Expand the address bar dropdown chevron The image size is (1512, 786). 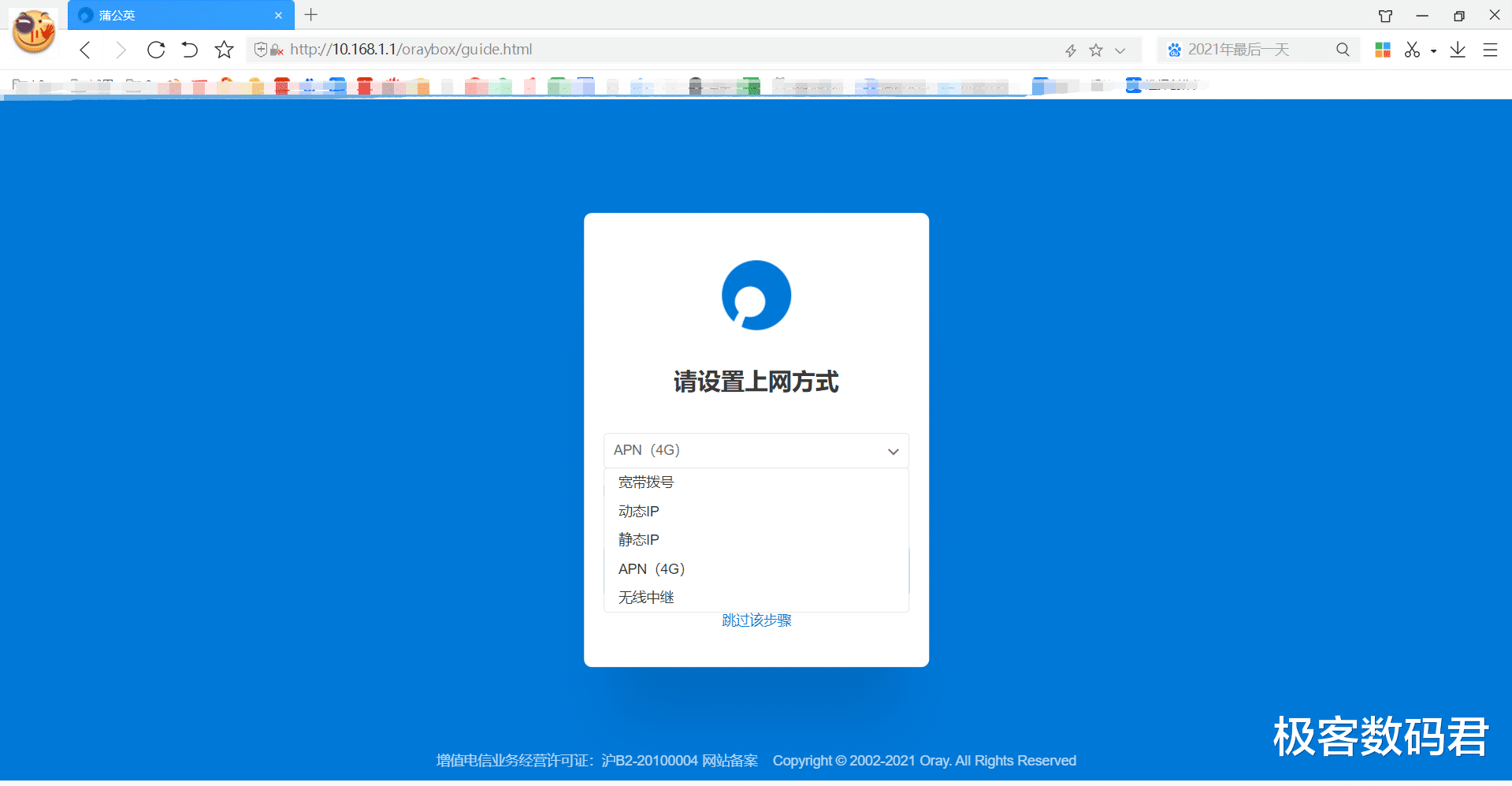click(1120, 50)
